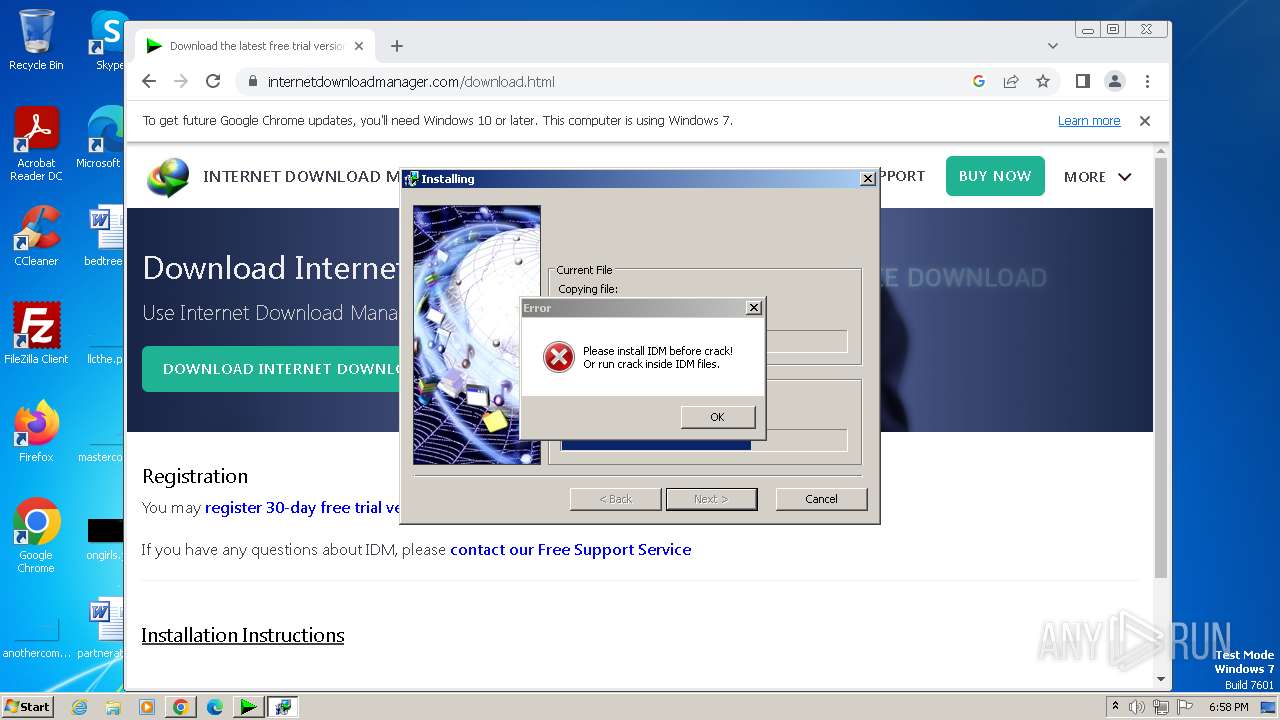Select the green arrow taskbar item
This screenshot has width=1280, height=720.
point(247,707)
